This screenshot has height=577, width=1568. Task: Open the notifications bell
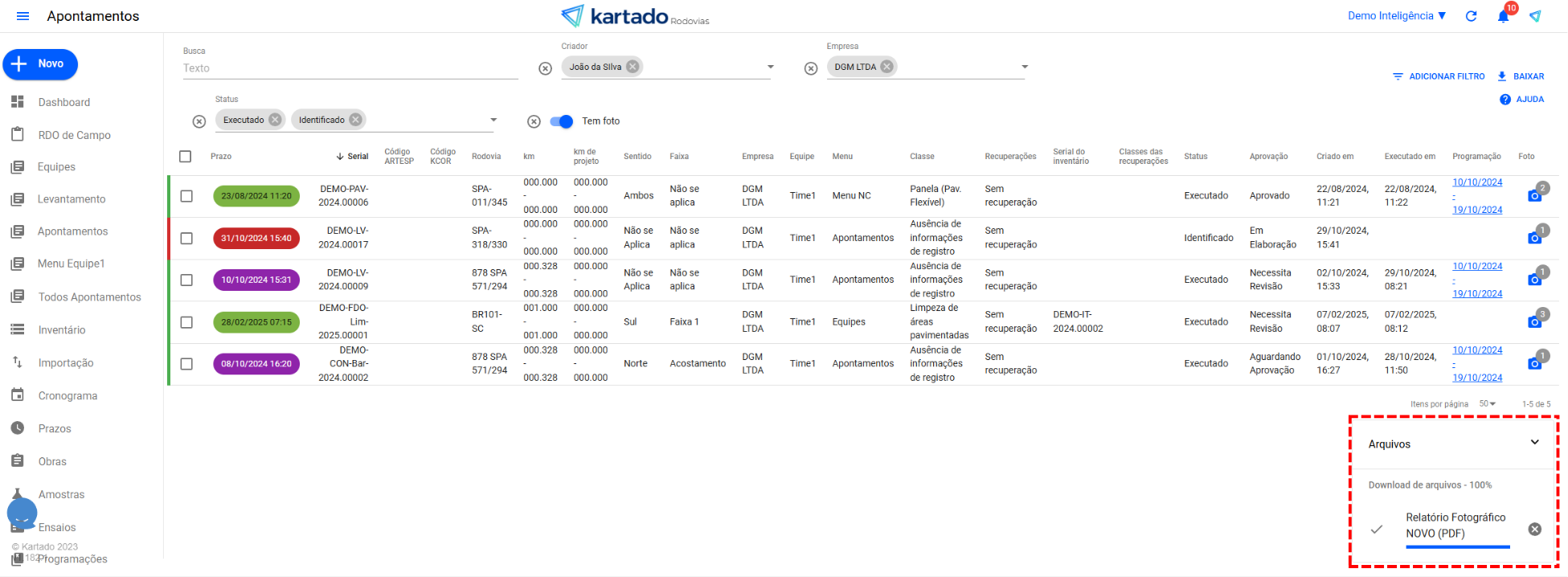[x=1503, y=16]
